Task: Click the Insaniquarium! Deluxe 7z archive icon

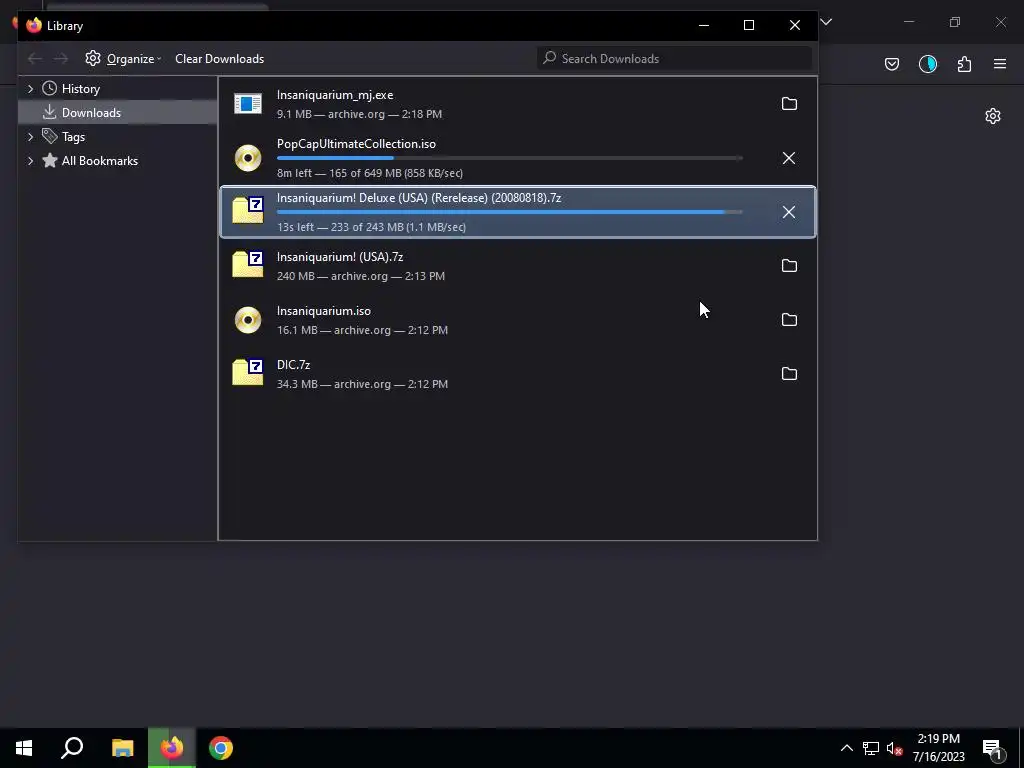Action: [x=248, y=210]
